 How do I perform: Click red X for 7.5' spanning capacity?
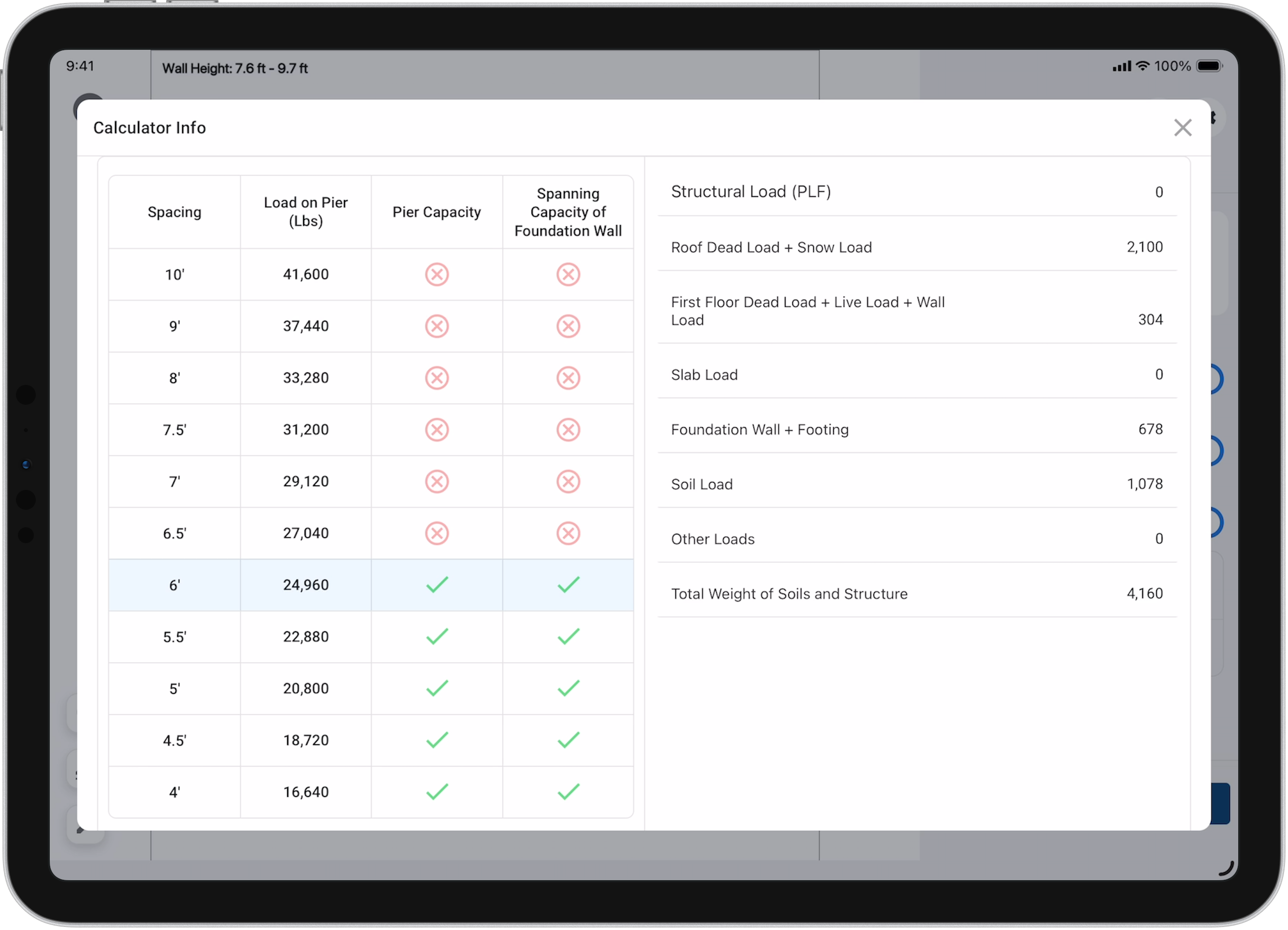point(568,430)
